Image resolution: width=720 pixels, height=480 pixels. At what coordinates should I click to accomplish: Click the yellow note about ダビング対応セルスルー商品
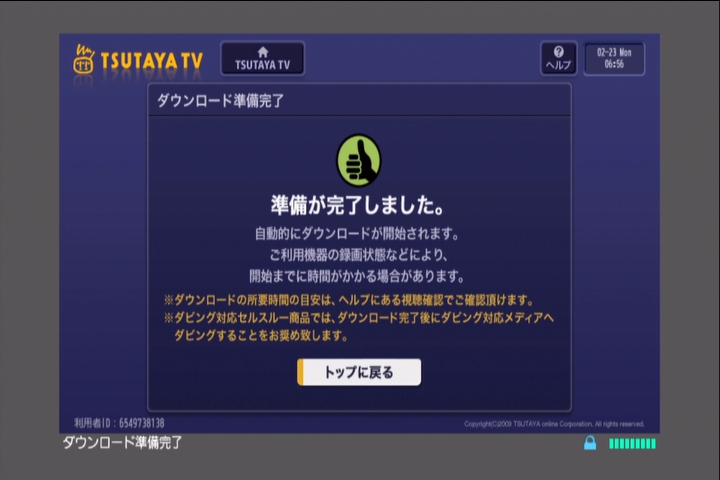pos(359,318)
